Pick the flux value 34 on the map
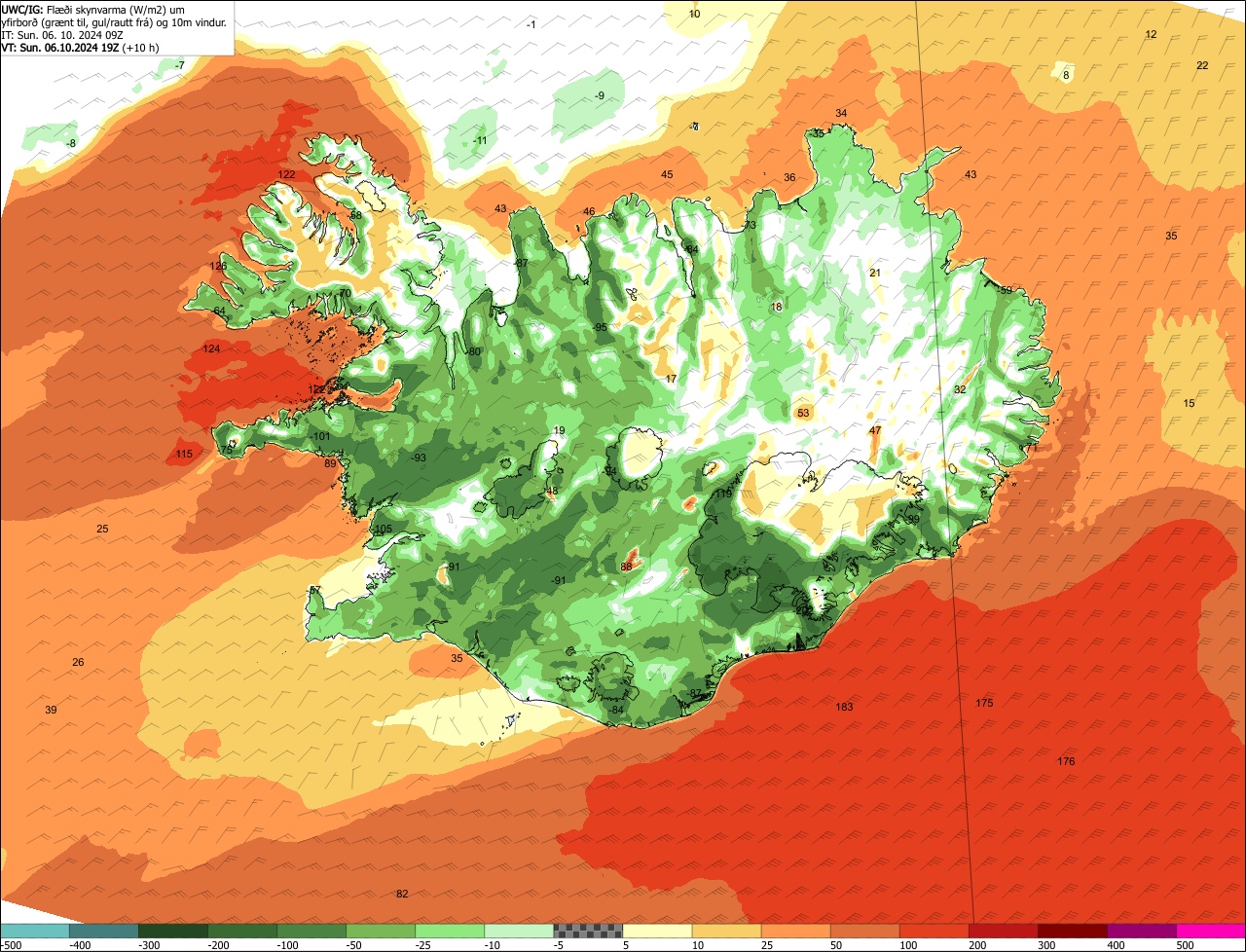The height and width of the screenshot is (952, 1246). [841, 113]
